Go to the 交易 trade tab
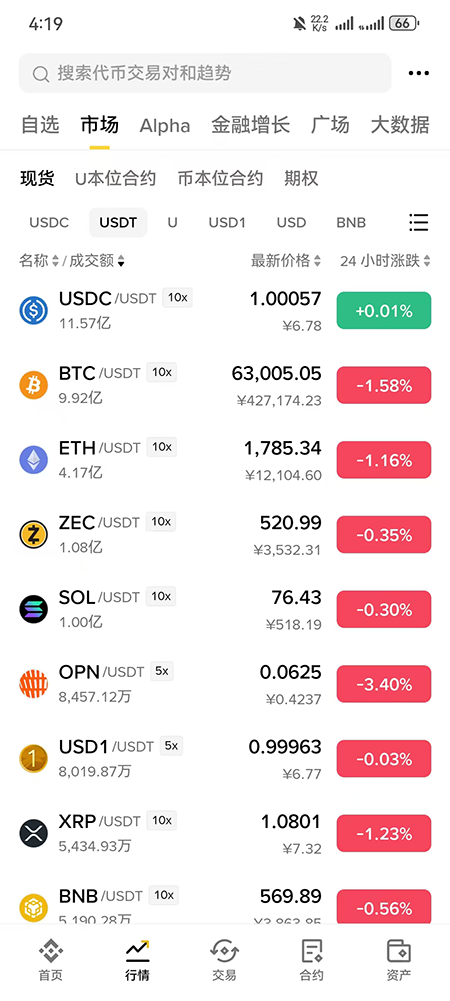The image size is (450, 1001). (225, 960)
